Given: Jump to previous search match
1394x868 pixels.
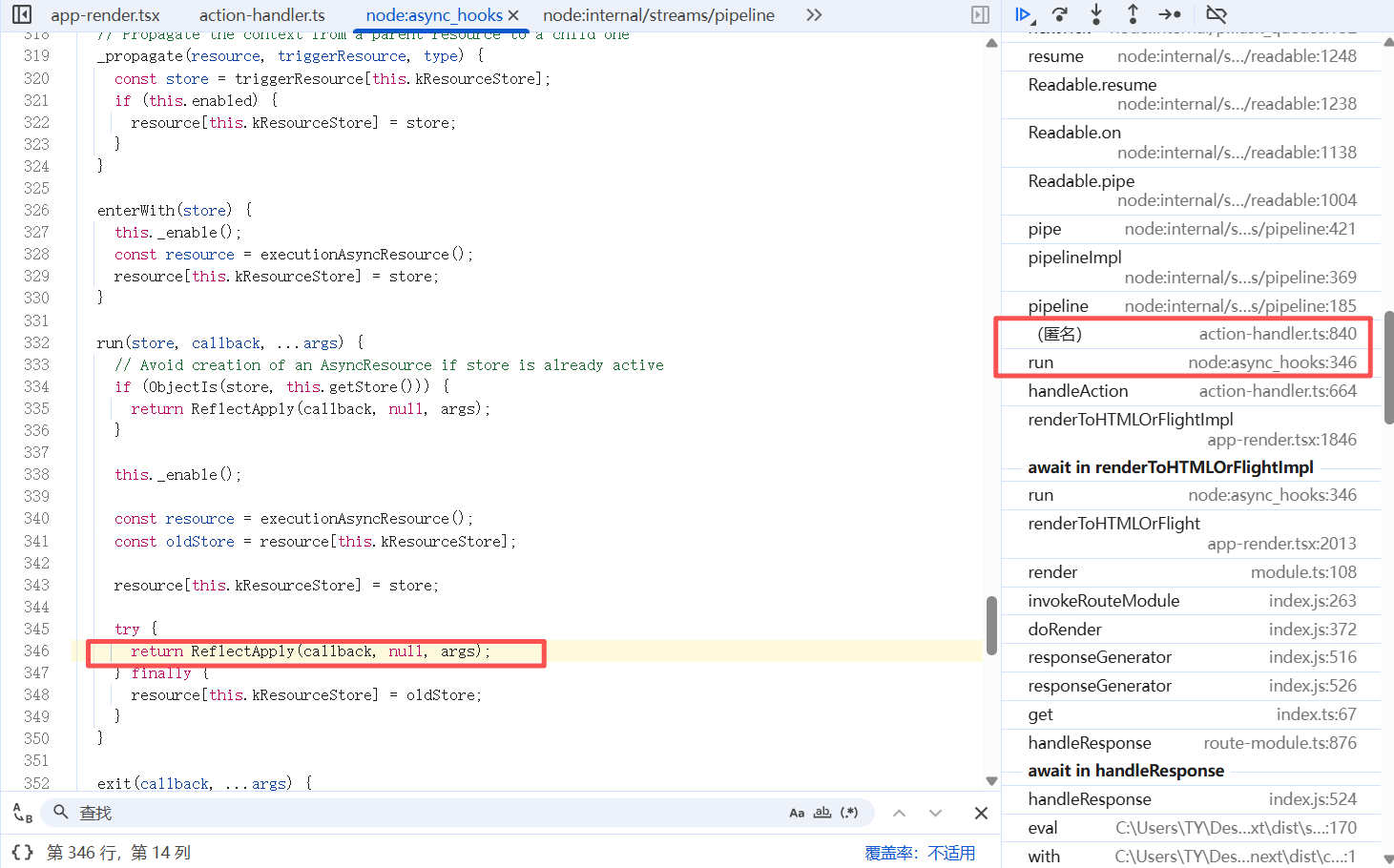Looking at the screenshot, I should pyautogui.click(x=899, y=813).
